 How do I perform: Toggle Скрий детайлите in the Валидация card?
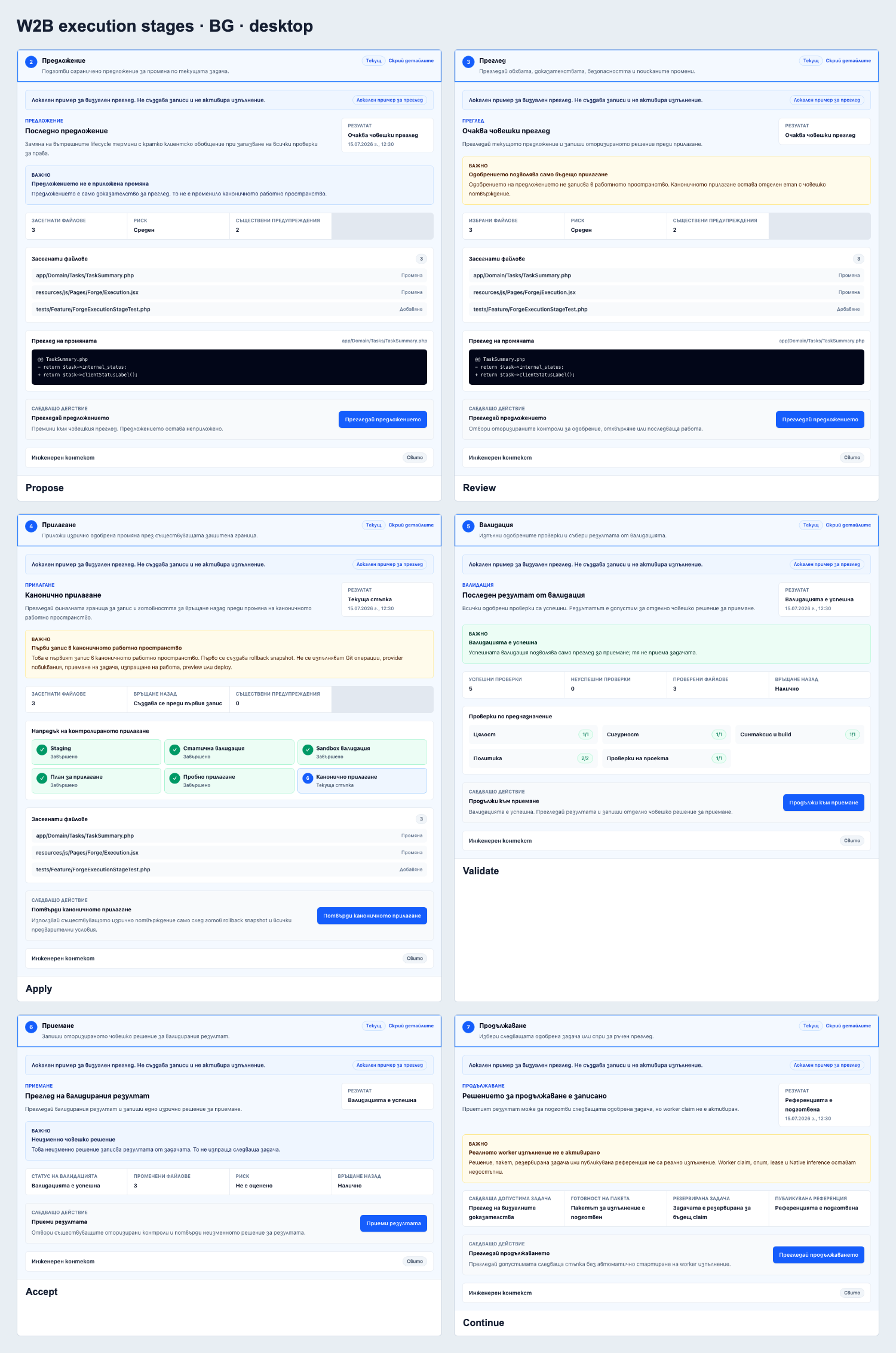[848, 525]
